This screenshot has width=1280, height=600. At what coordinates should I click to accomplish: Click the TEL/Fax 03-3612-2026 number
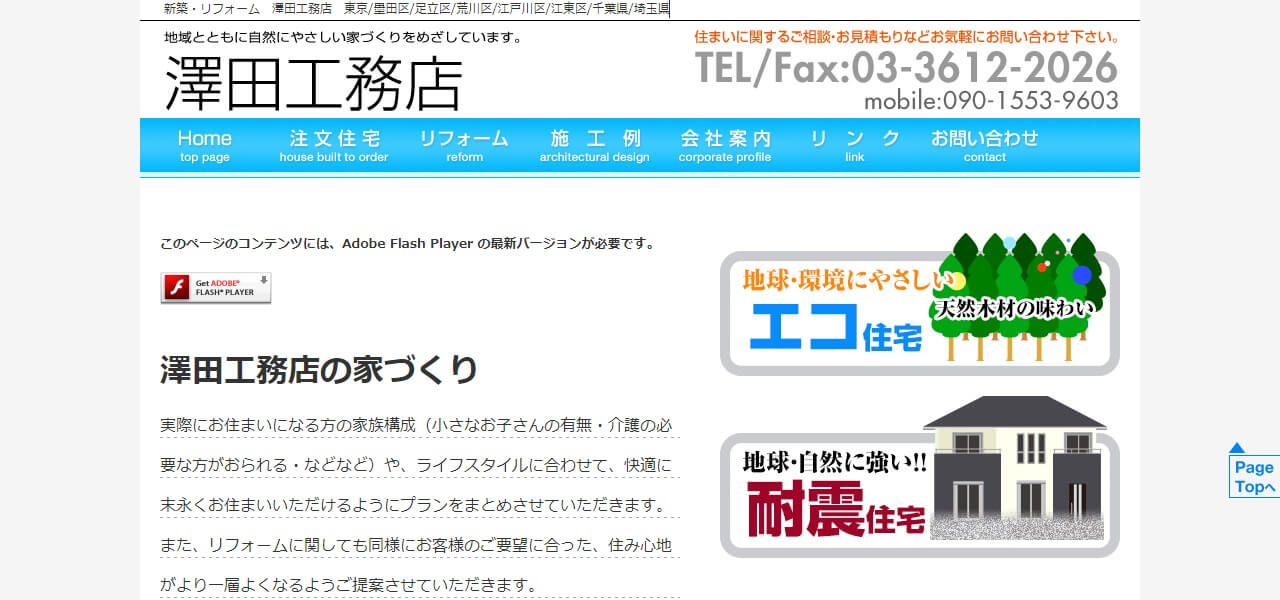point(906,68)
